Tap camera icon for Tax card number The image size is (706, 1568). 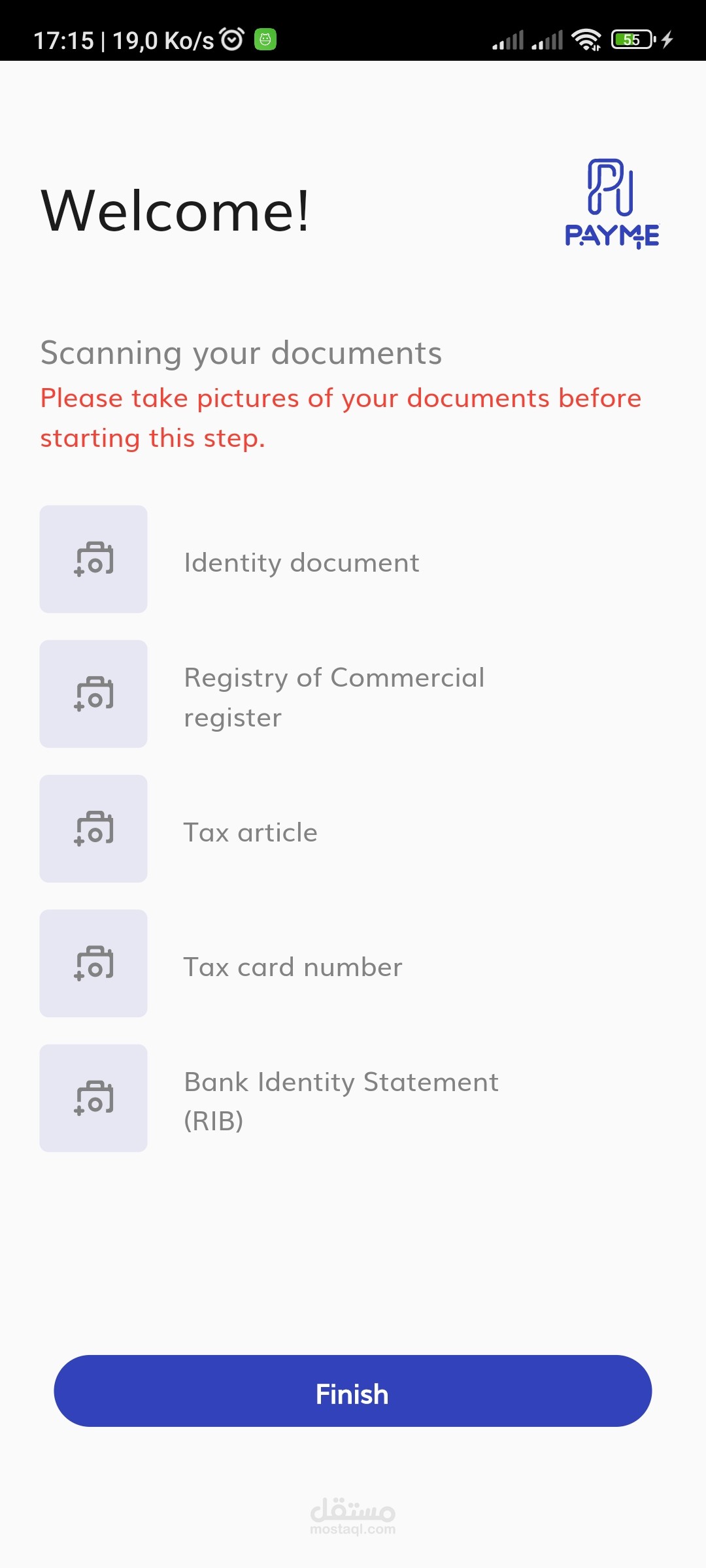tap(93, 963)
